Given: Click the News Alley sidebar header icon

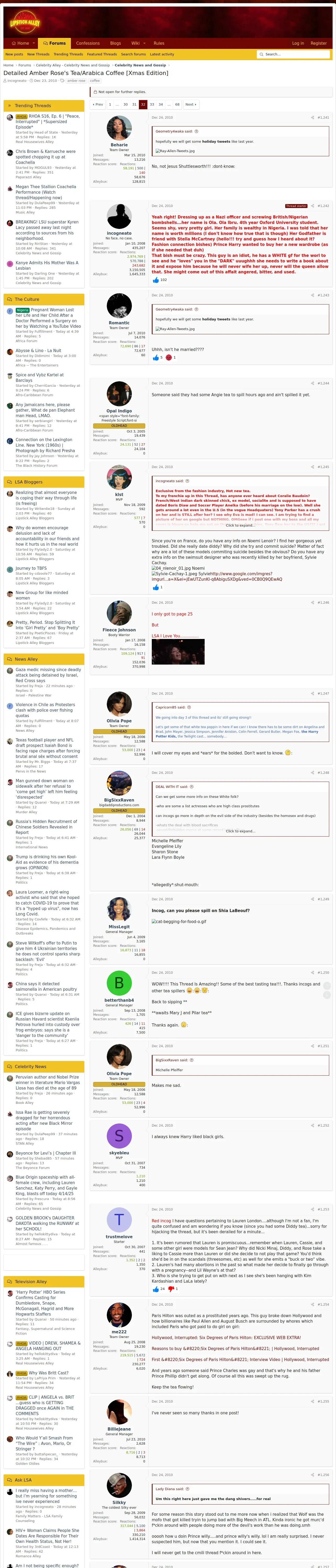Looking at the screenshot, I should 9,659.
